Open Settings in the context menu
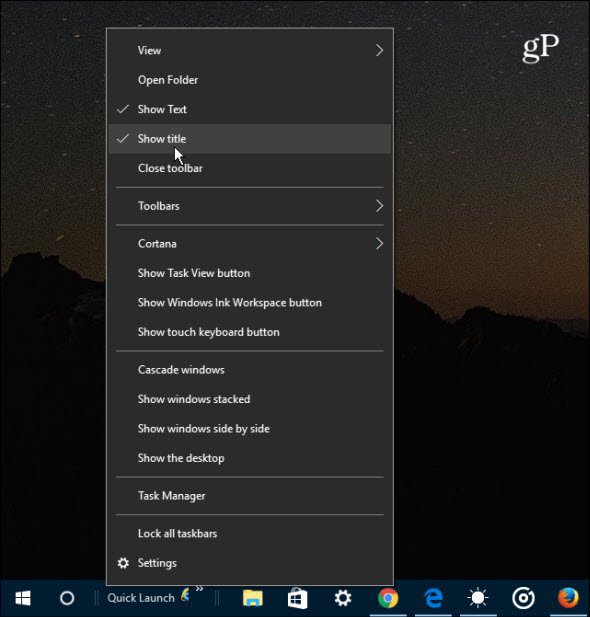590x617 pixels. pyautogui.click(x=250, y=563)
